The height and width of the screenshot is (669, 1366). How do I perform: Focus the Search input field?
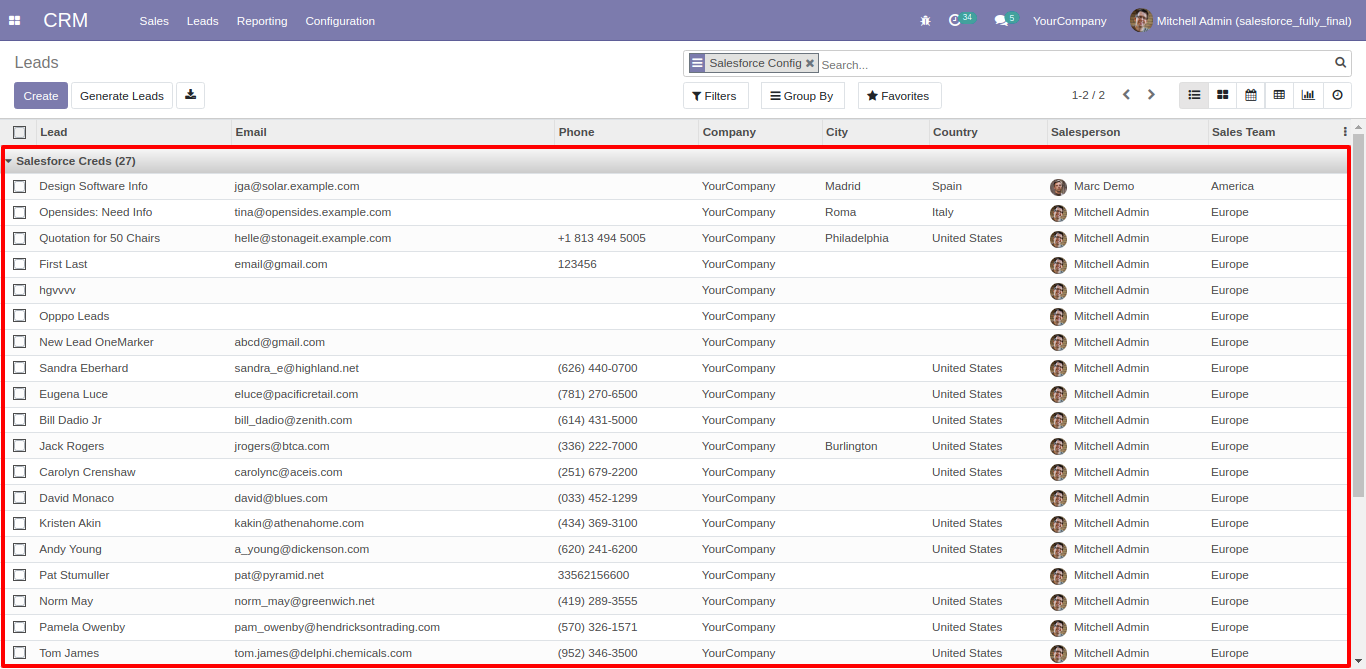(x=1075, y=65)
